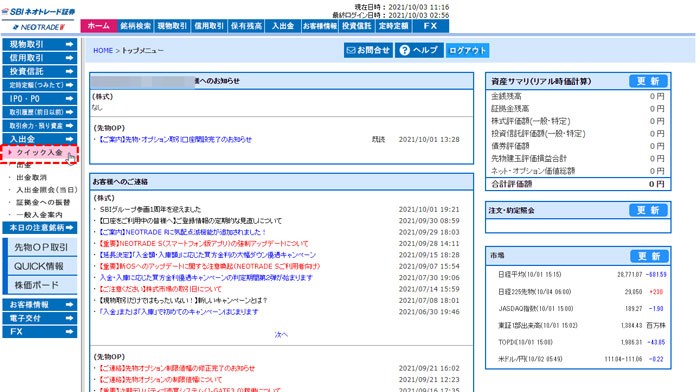Click HOME in the breadcrumb
The image size is (700, 392).
103,50
